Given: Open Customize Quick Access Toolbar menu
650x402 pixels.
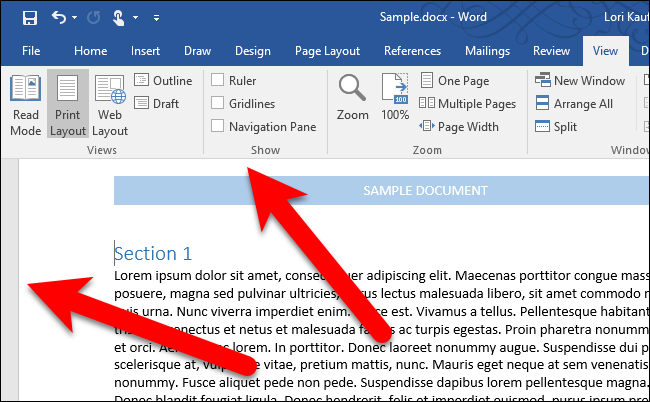Looking at the screenshot, I should click(156, 17).
